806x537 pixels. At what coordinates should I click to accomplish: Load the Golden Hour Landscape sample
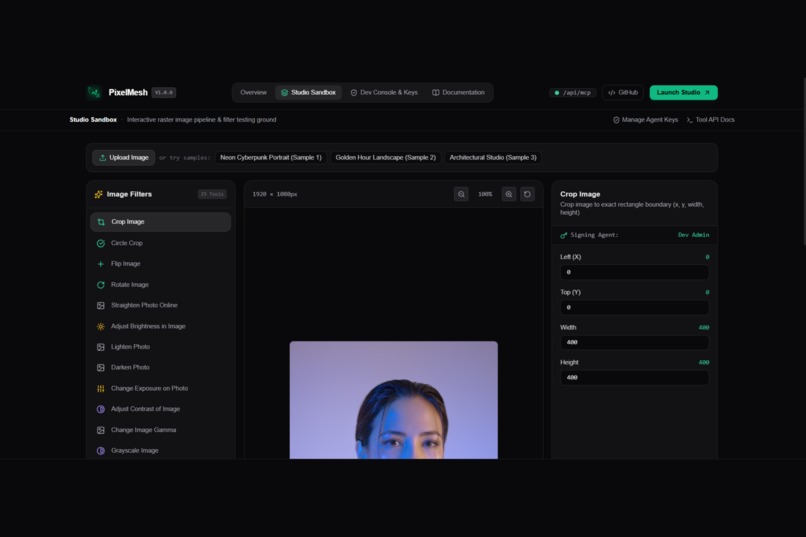386,158
